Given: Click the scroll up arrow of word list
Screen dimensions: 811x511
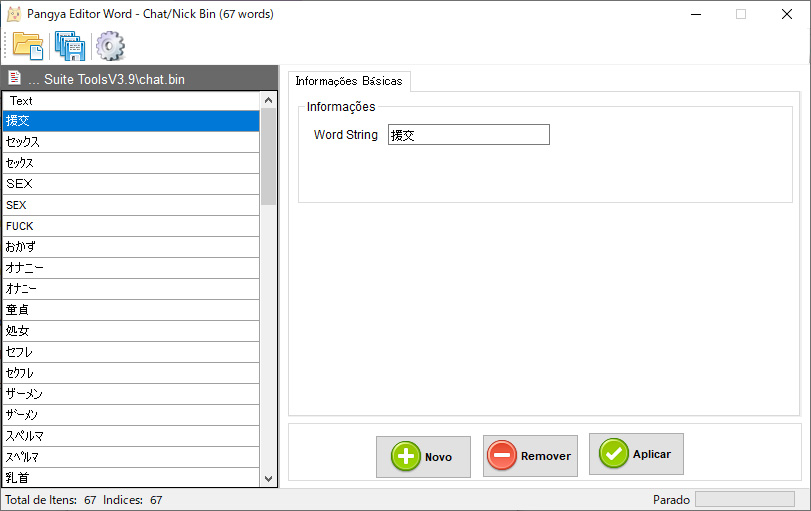Looking at the screenshot, I should (x=268, y=100).
